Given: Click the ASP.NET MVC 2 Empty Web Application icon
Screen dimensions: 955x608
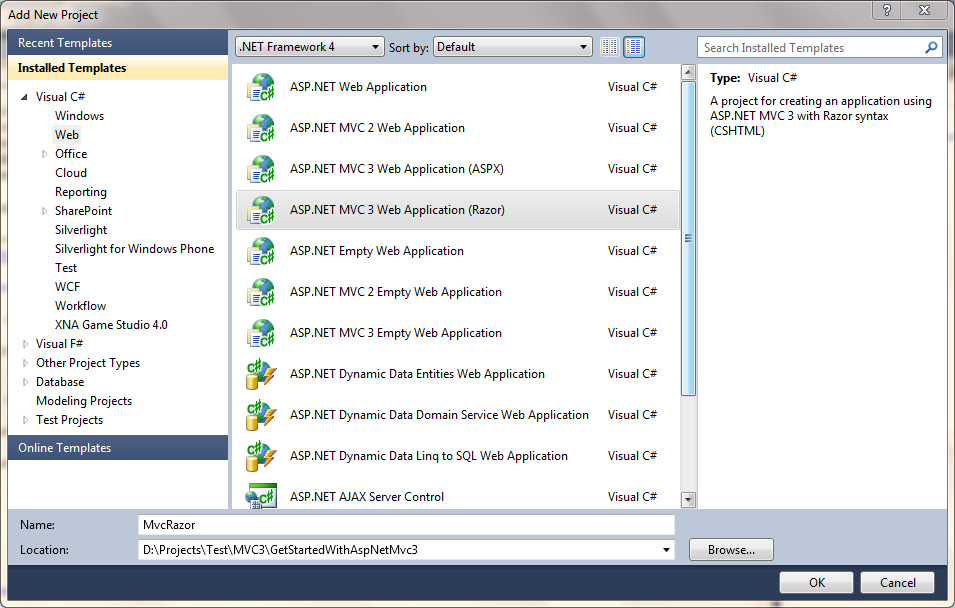Looking at the screenshot, I should pos(261,292).
